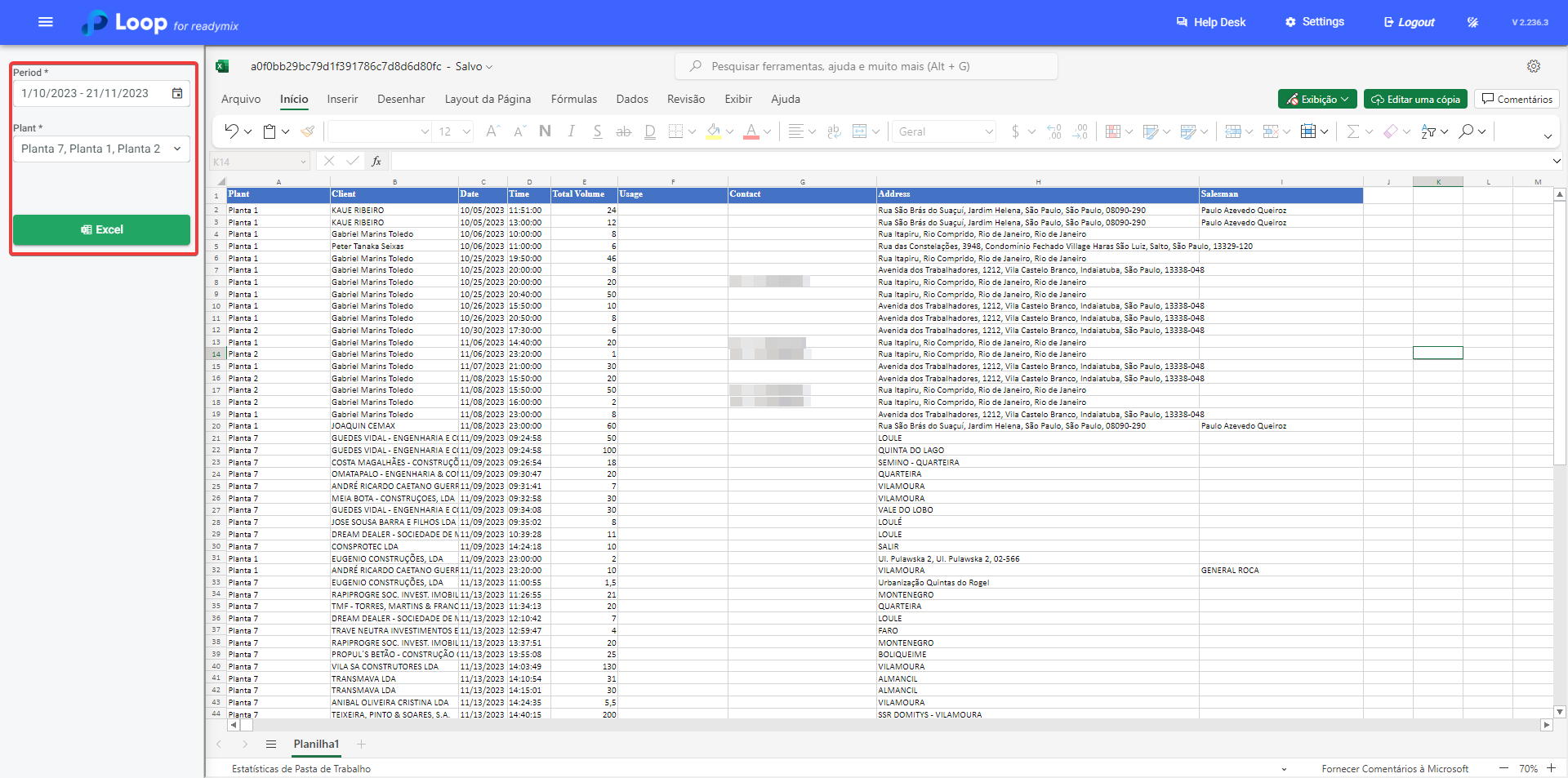Open the Exibição view mode dropdown
The height and width of the screenshot is (778, 1568).
pyautogui.click(x=1317, y=100)
